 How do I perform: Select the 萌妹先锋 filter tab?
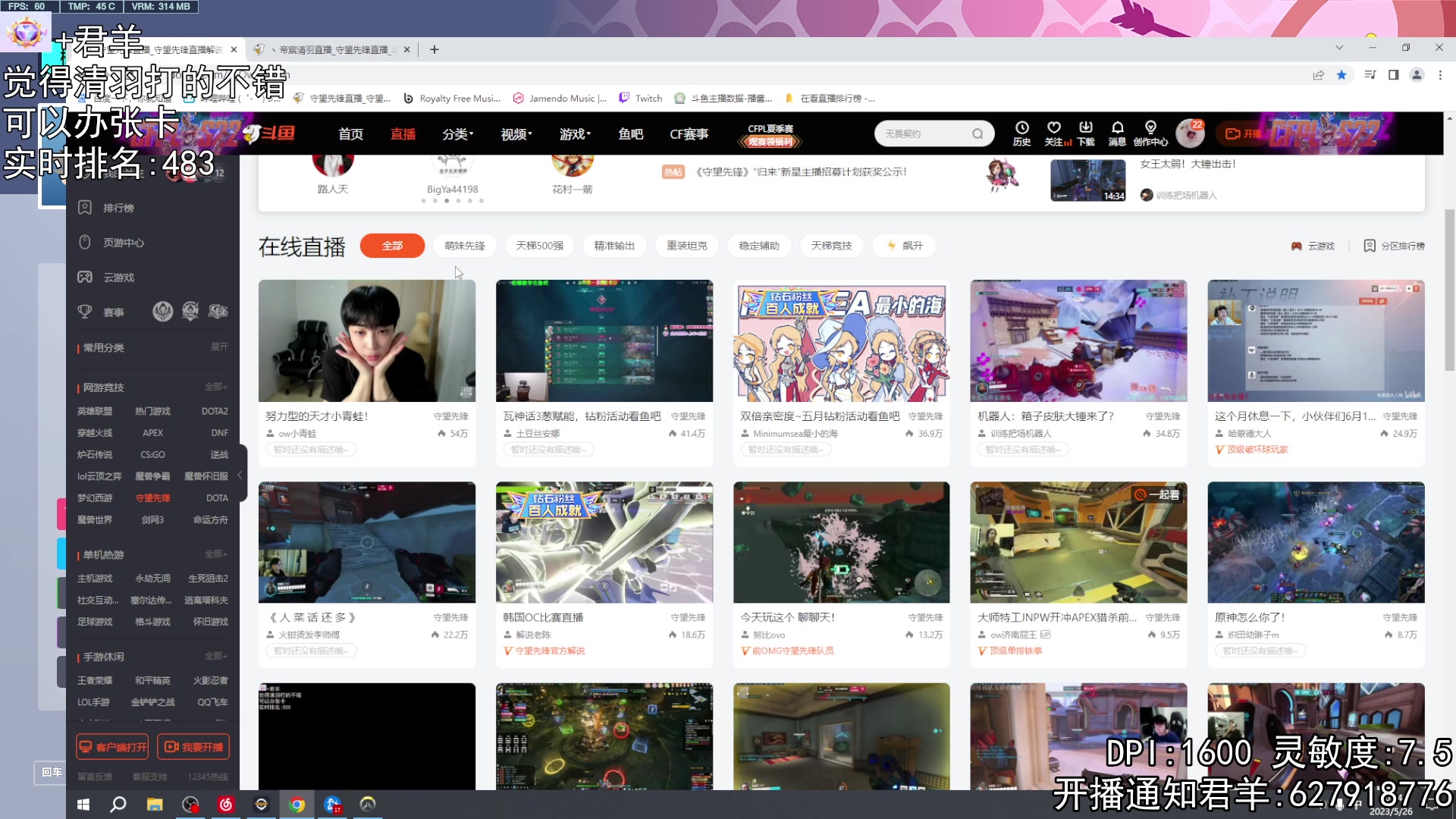tap(464, 246)
